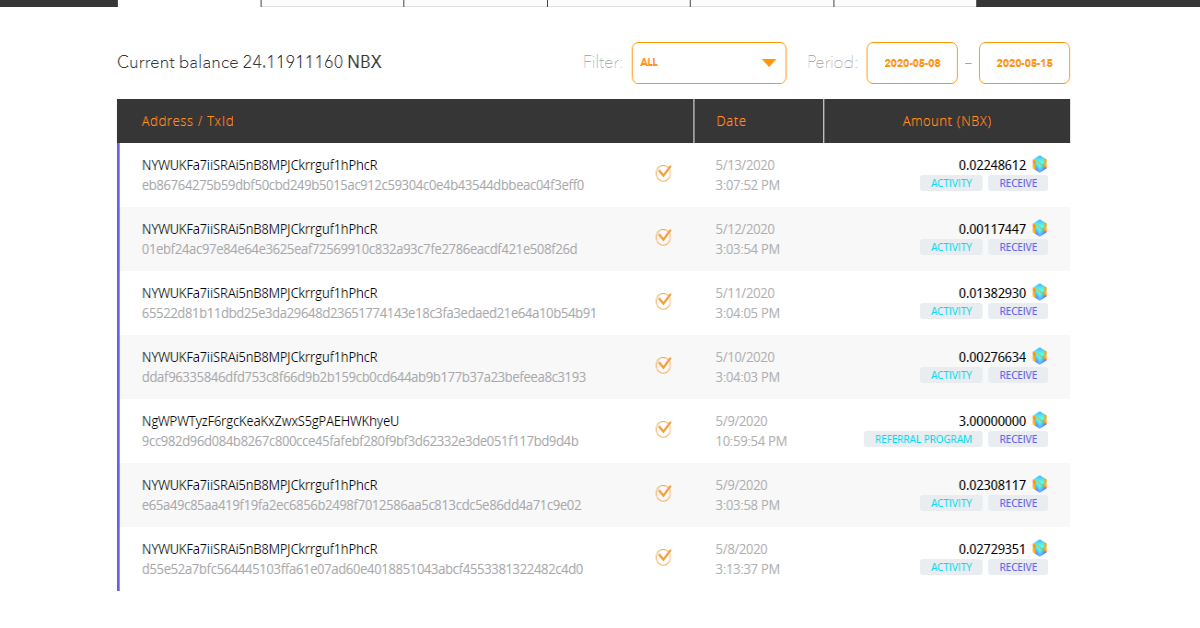Click NBX coin icon next to 0.02729351
Screen dimensions: 1200x628
(x=1040, y=548)
